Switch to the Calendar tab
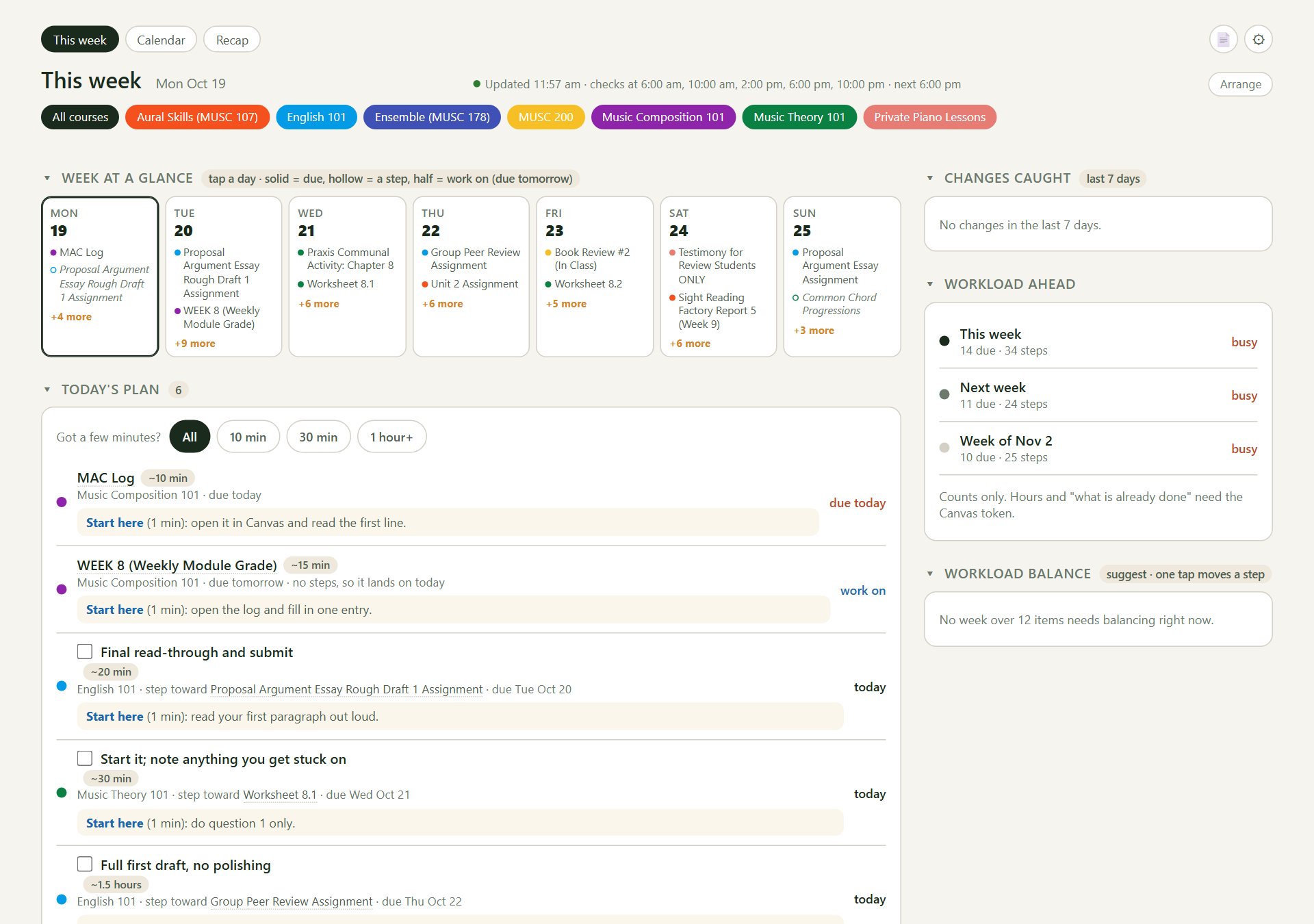 (161, 40)
